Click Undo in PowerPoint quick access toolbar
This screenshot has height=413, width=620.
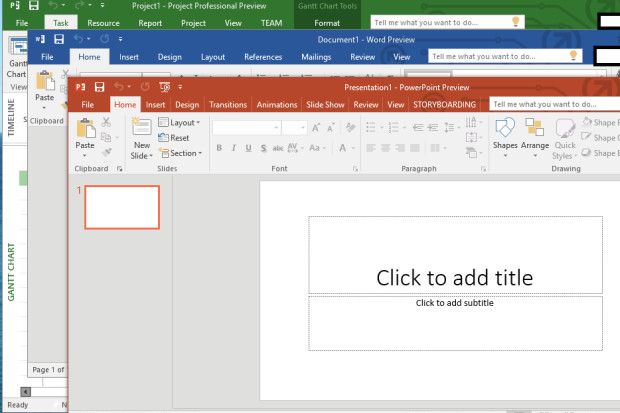tap(118, 87)
